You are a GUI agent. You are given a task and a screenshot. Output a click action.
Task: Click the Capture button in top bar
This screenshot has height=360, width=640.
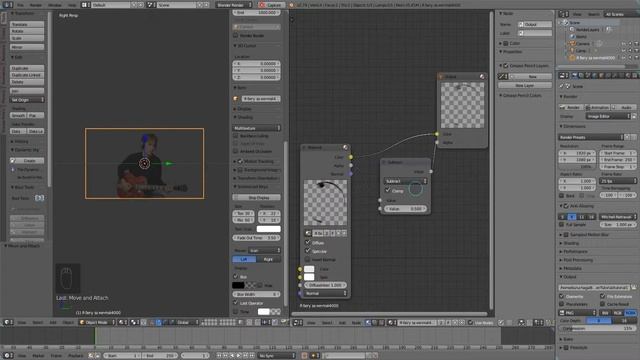[271, 5]
